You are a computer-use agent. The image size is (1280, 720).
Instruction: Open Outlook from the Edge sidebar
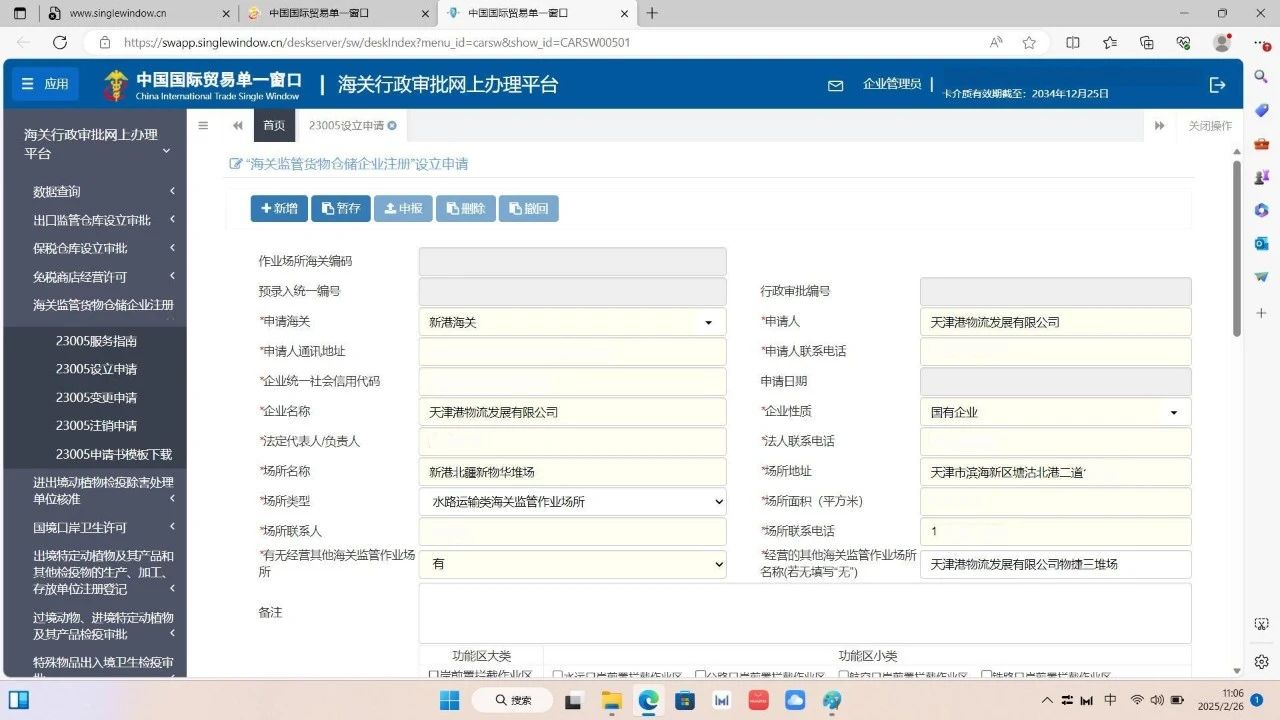click(1260, 243)
